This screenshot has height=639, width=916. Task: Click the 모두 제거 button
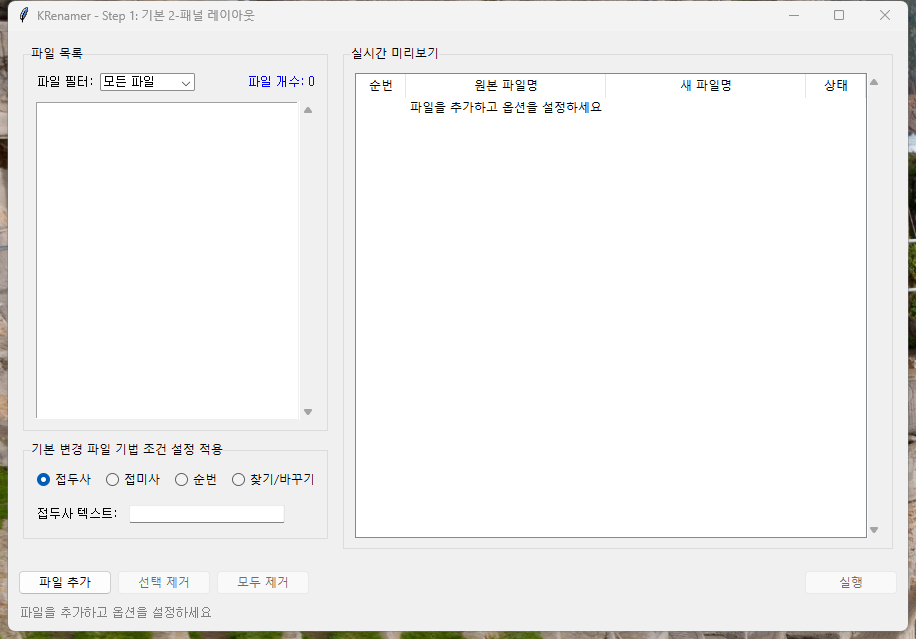click(262, 582)
